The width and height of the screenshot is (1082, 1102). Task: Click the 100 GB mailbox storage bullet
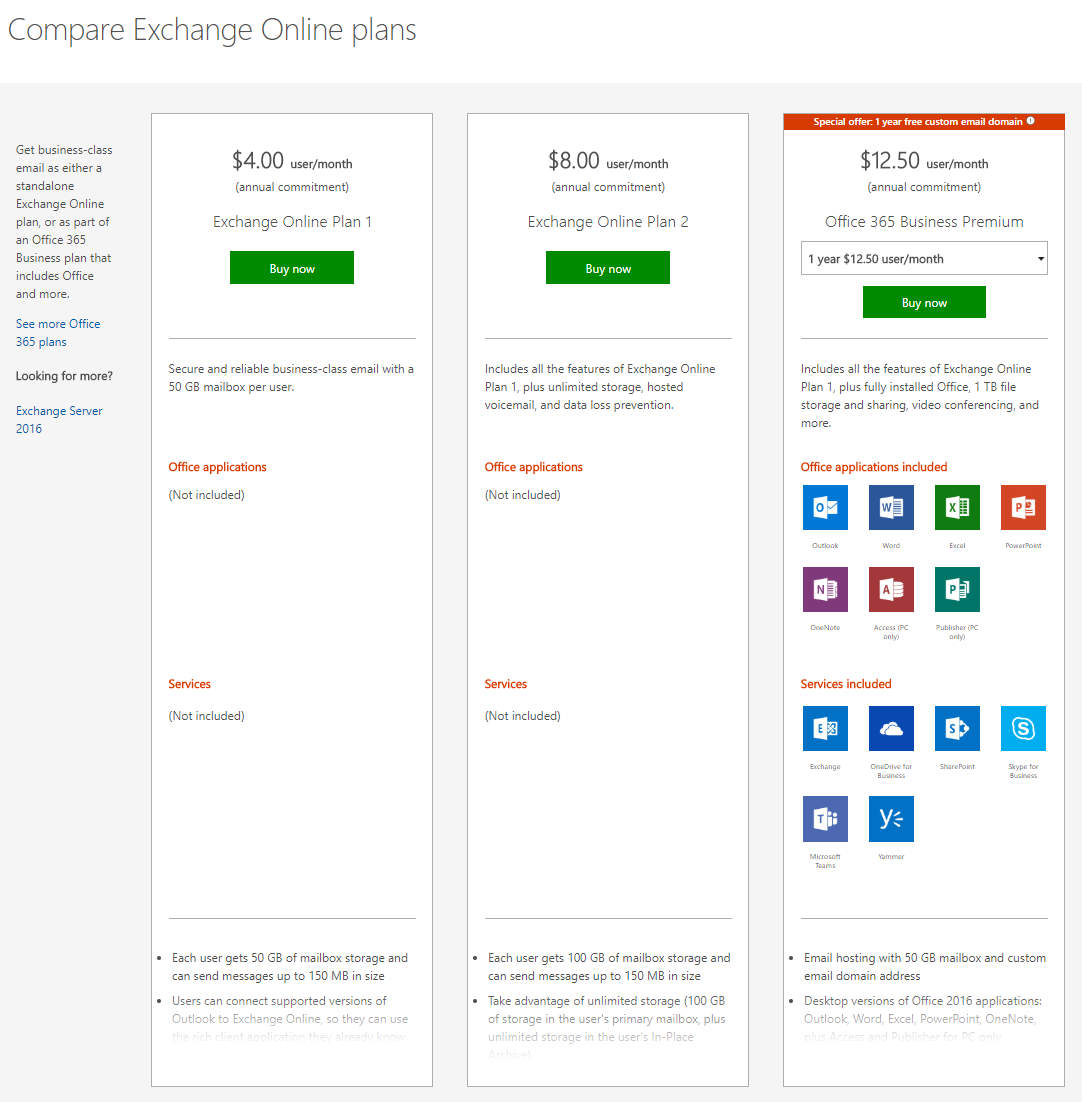click(x=608, y=967)
